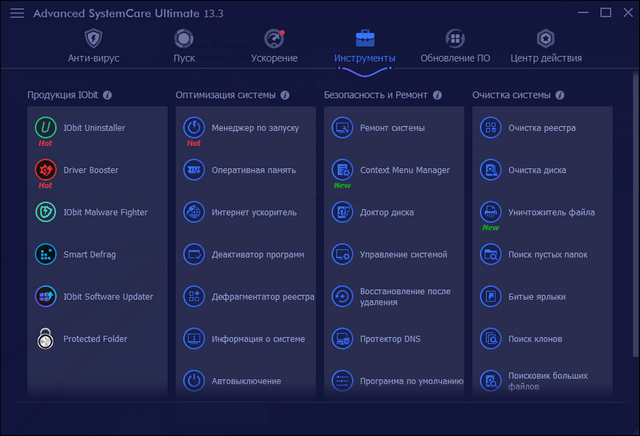Go to the Обновление ПО tab

(x=455, y=46)
